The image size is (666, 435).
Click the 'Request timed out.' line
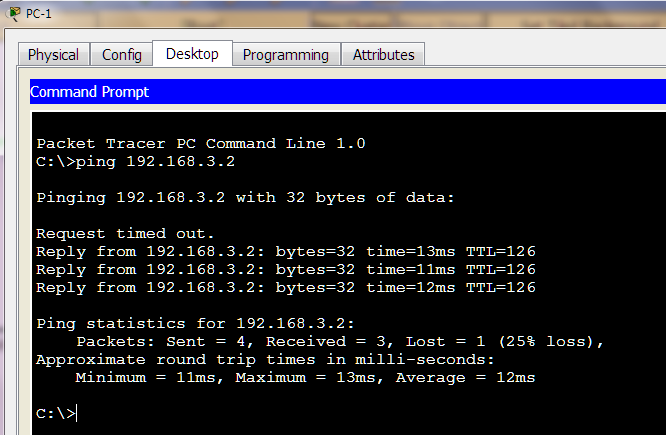(x=125, y=233)
